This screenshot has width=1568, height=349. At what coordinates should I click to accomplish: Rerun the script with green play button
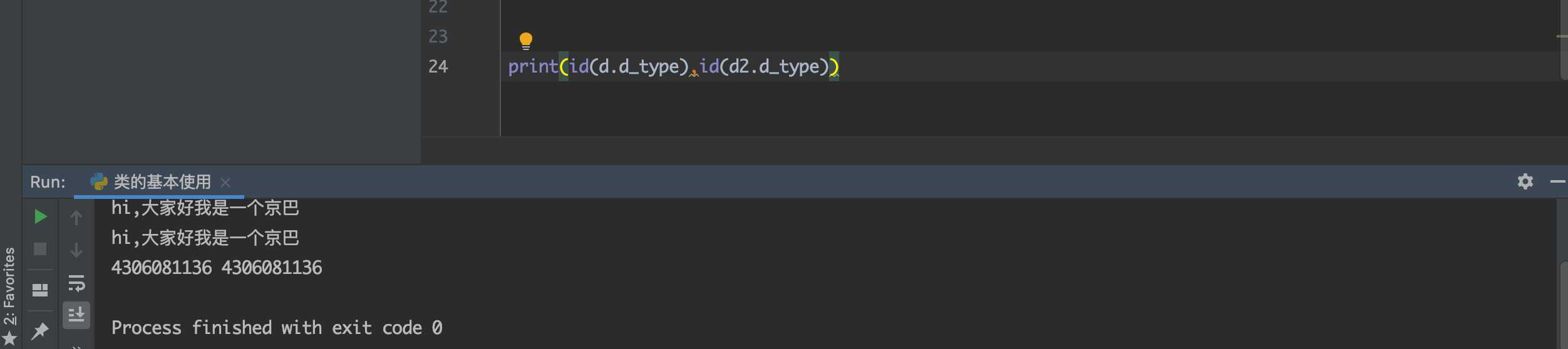coord(40,217)
